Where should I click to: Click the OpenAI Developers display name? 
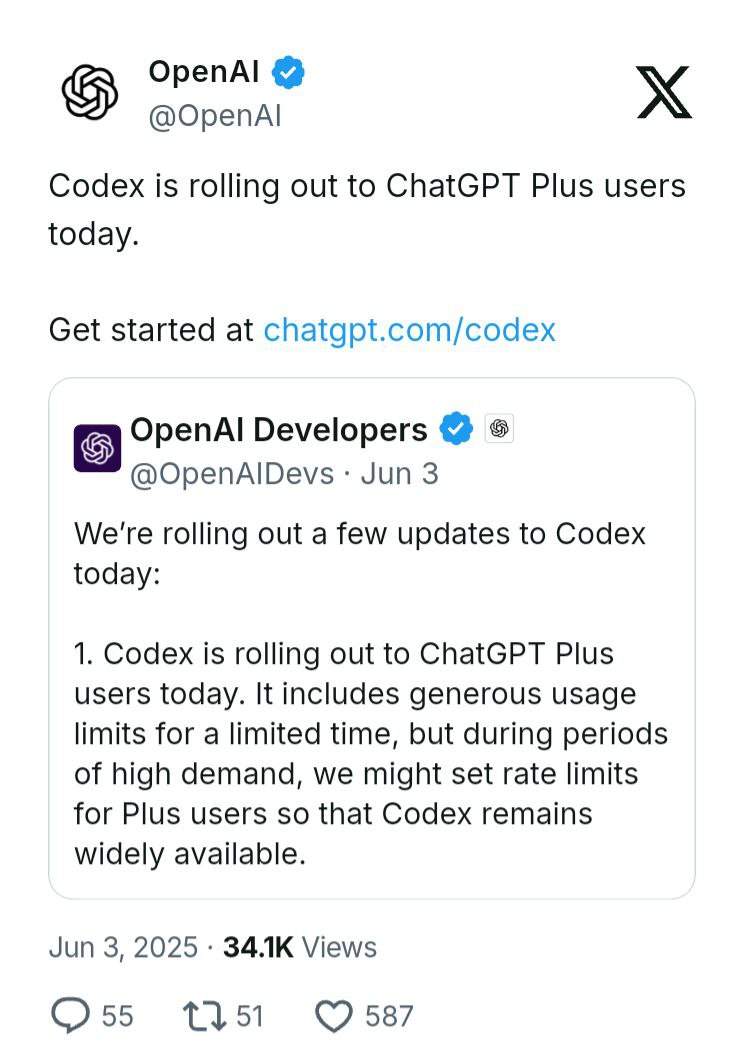279,430
